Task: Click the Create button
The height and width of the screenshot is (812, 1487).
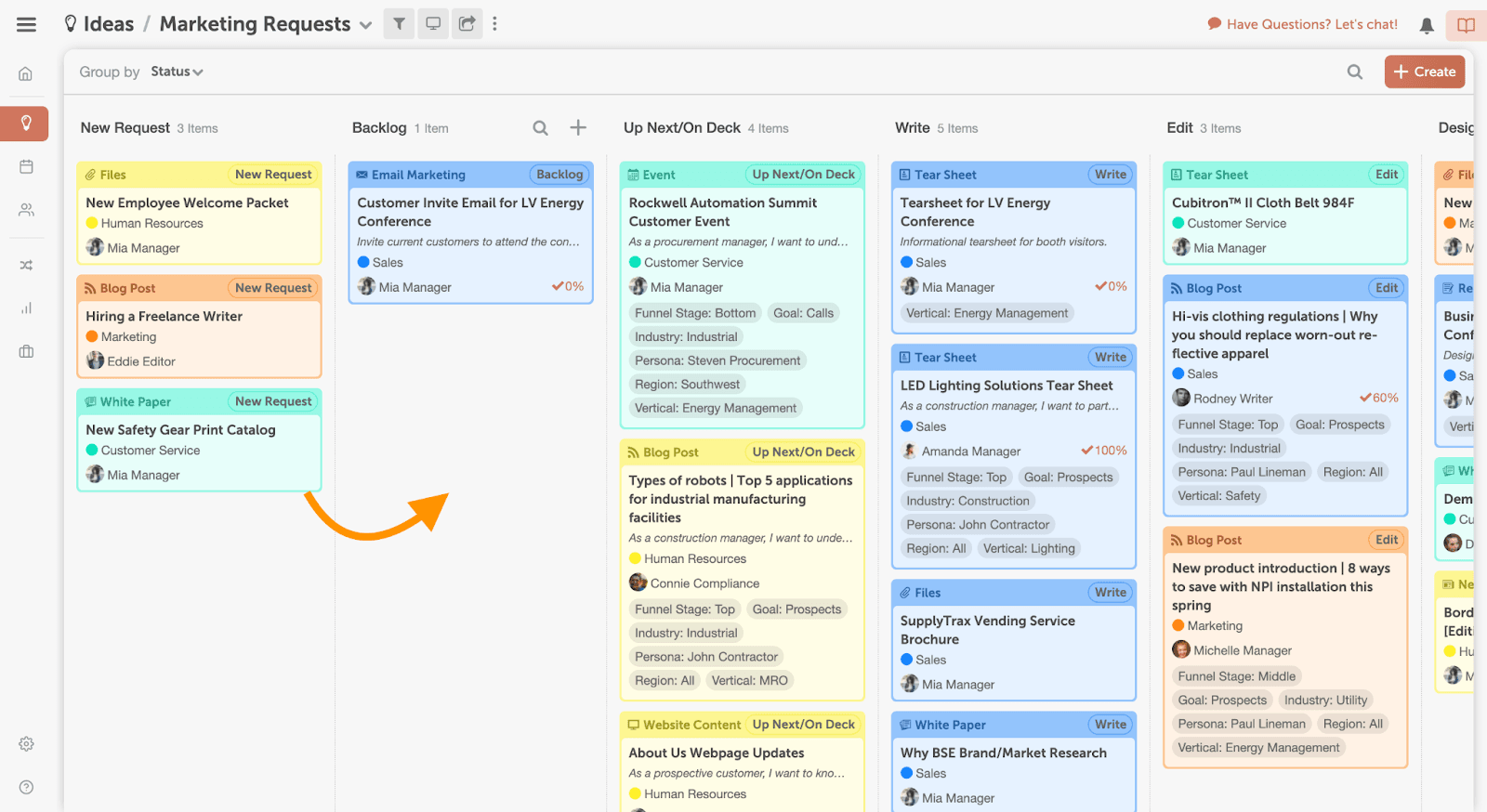Action: (x=1424, y=72)
